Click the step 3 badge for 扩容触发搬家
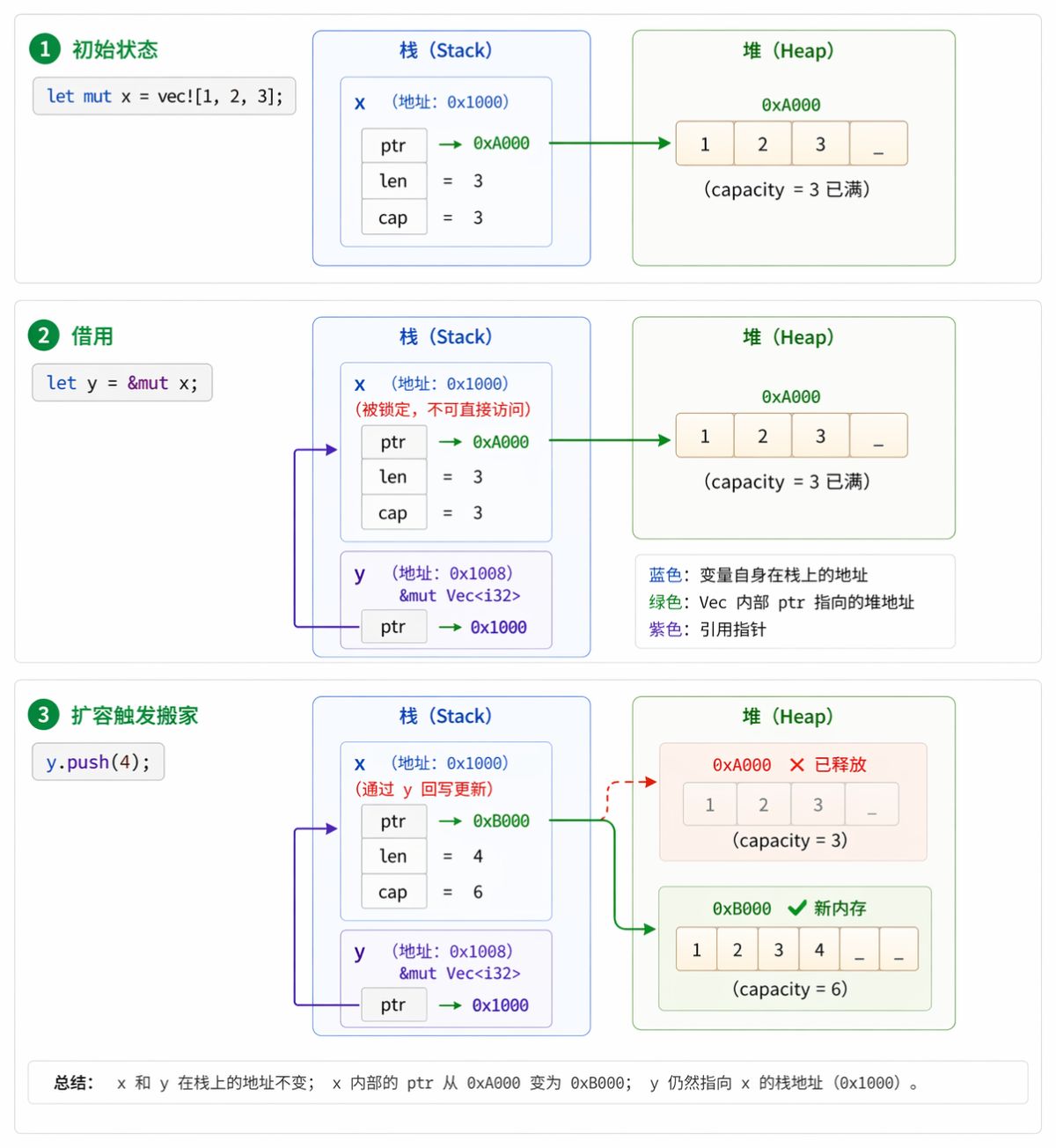 42,716
